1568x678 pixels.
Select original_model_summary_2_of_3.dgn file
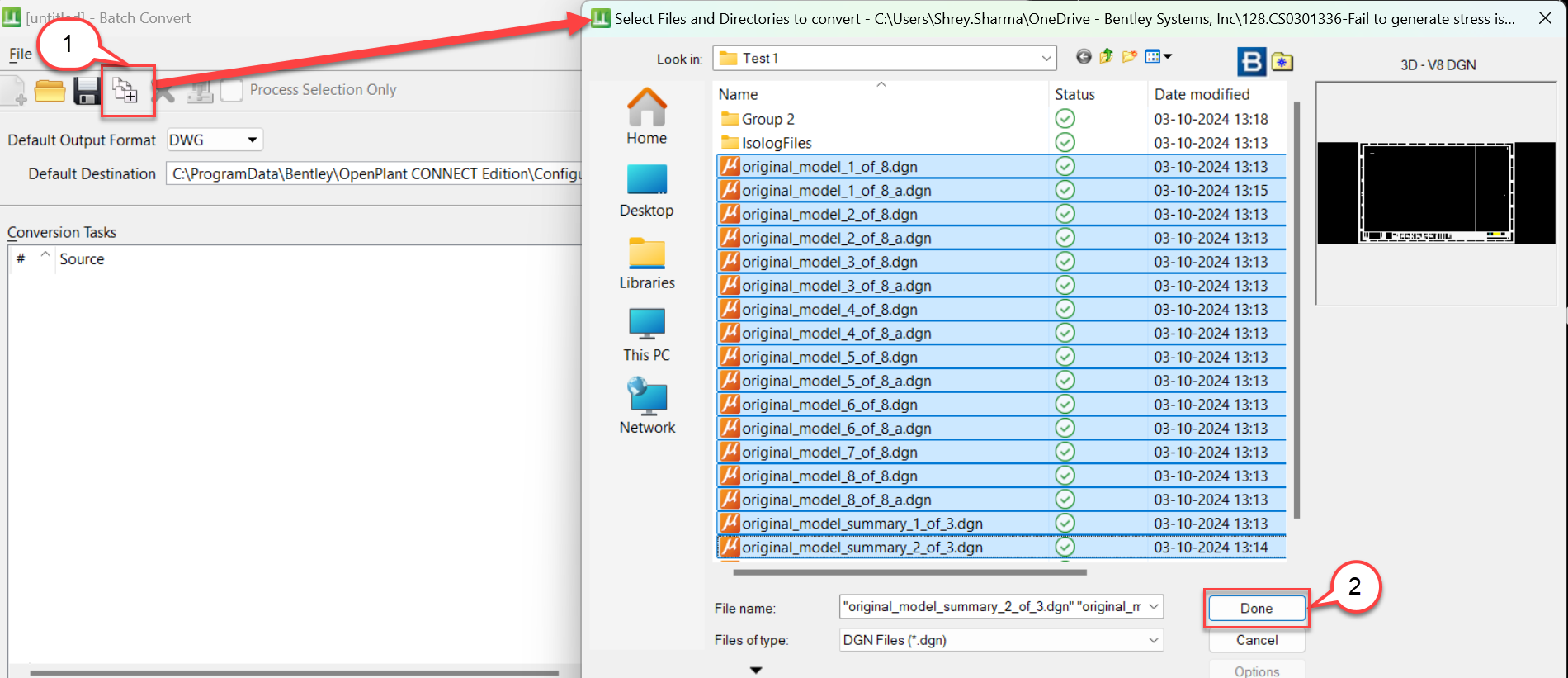point(1000,548)
